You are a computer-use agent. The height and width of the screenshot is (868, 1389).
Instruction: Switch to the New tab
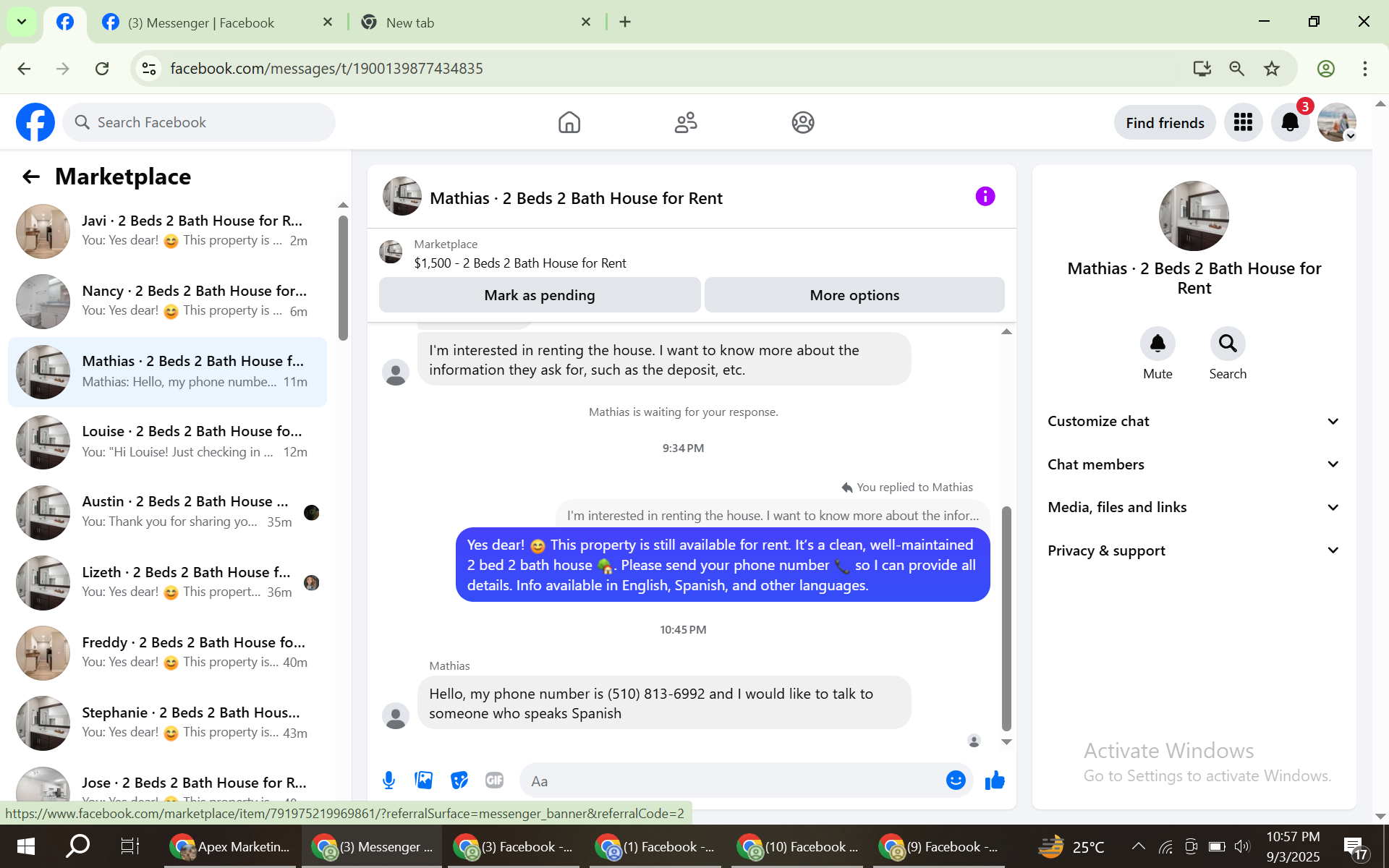point(477,22)
